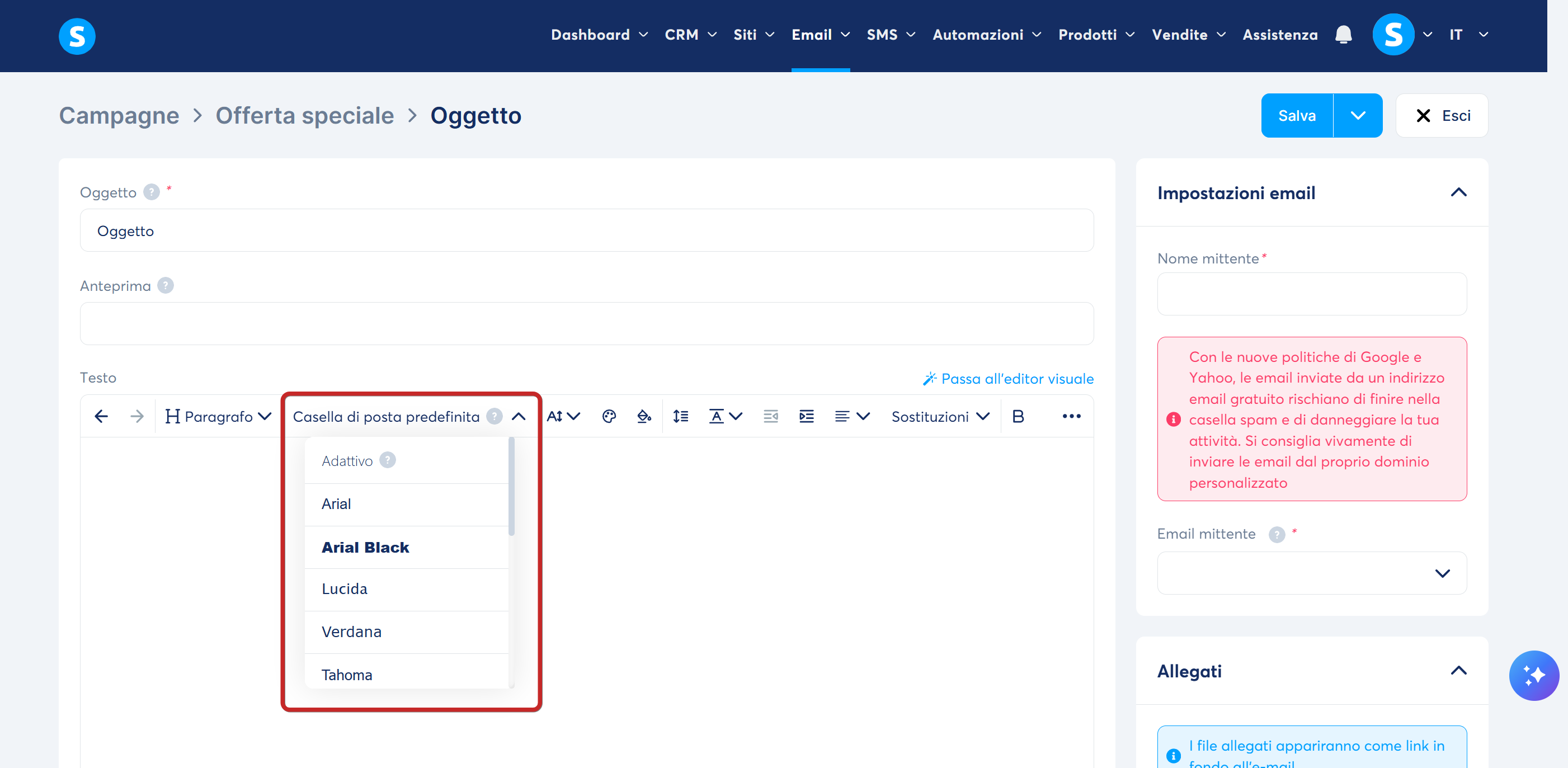Viewport: 1568px width, 768px height.
Task: Open the Automazioni menu
Action: point(987,35)
